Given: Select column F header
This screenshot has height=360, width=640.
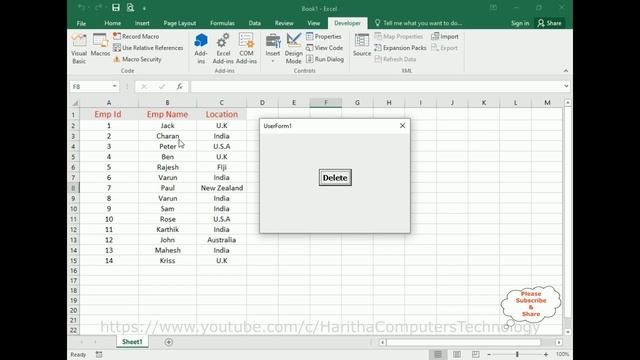Looking at the screenshot, I should (326, 103).
